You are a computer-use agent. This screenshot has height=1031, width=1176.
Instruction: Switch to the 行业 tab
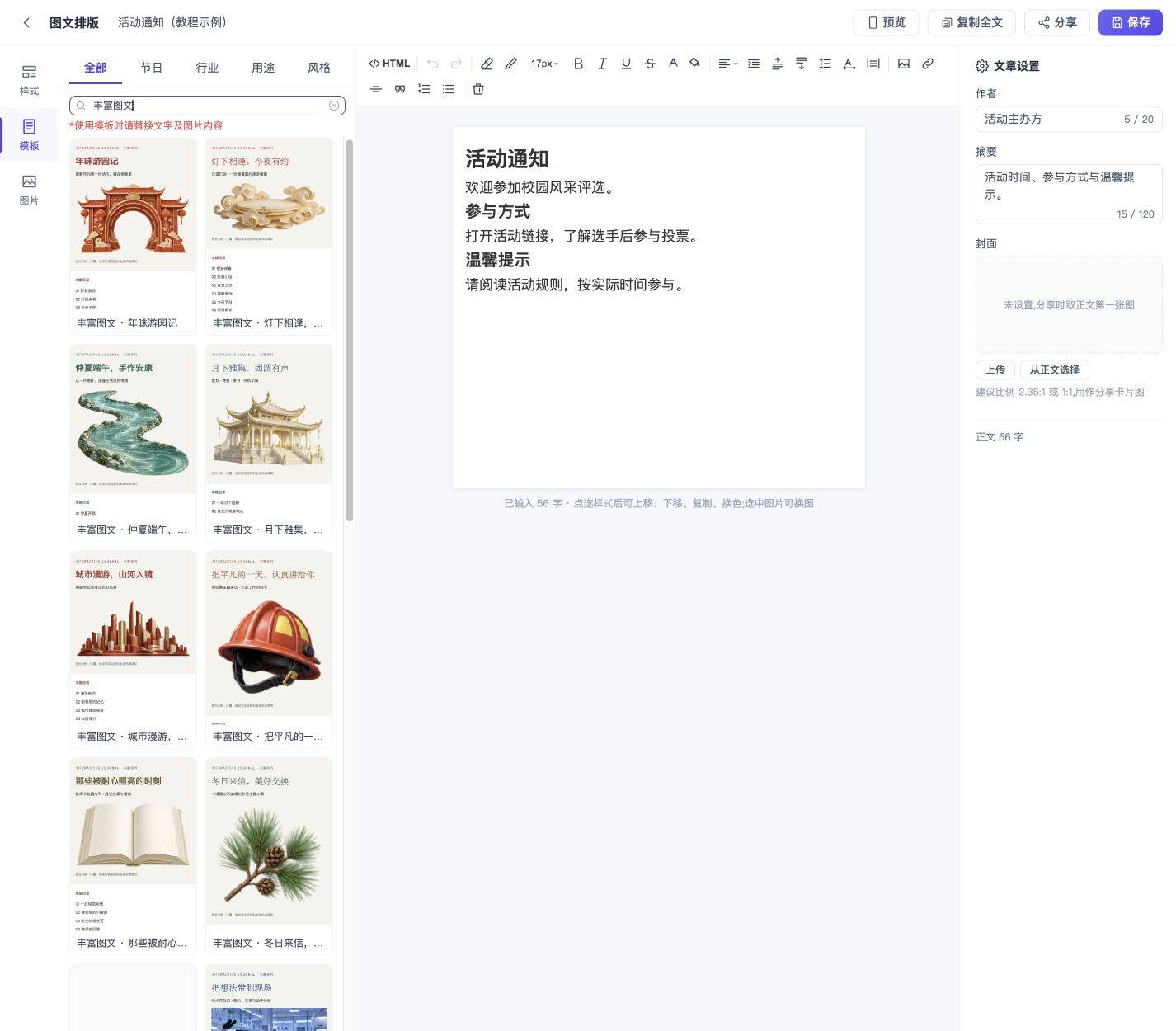point(207,68)
